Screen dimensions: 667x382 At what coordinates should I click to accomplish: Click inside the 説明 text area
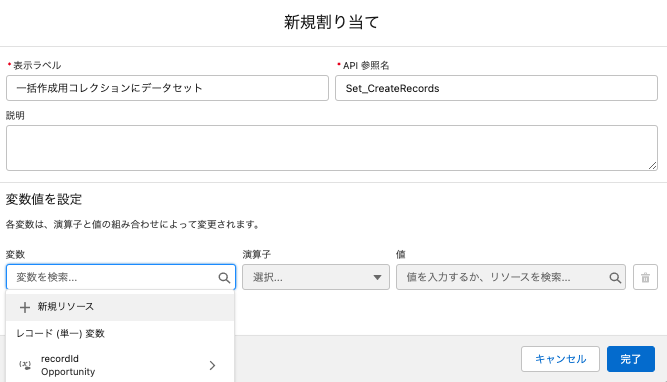tap(332, 148)
